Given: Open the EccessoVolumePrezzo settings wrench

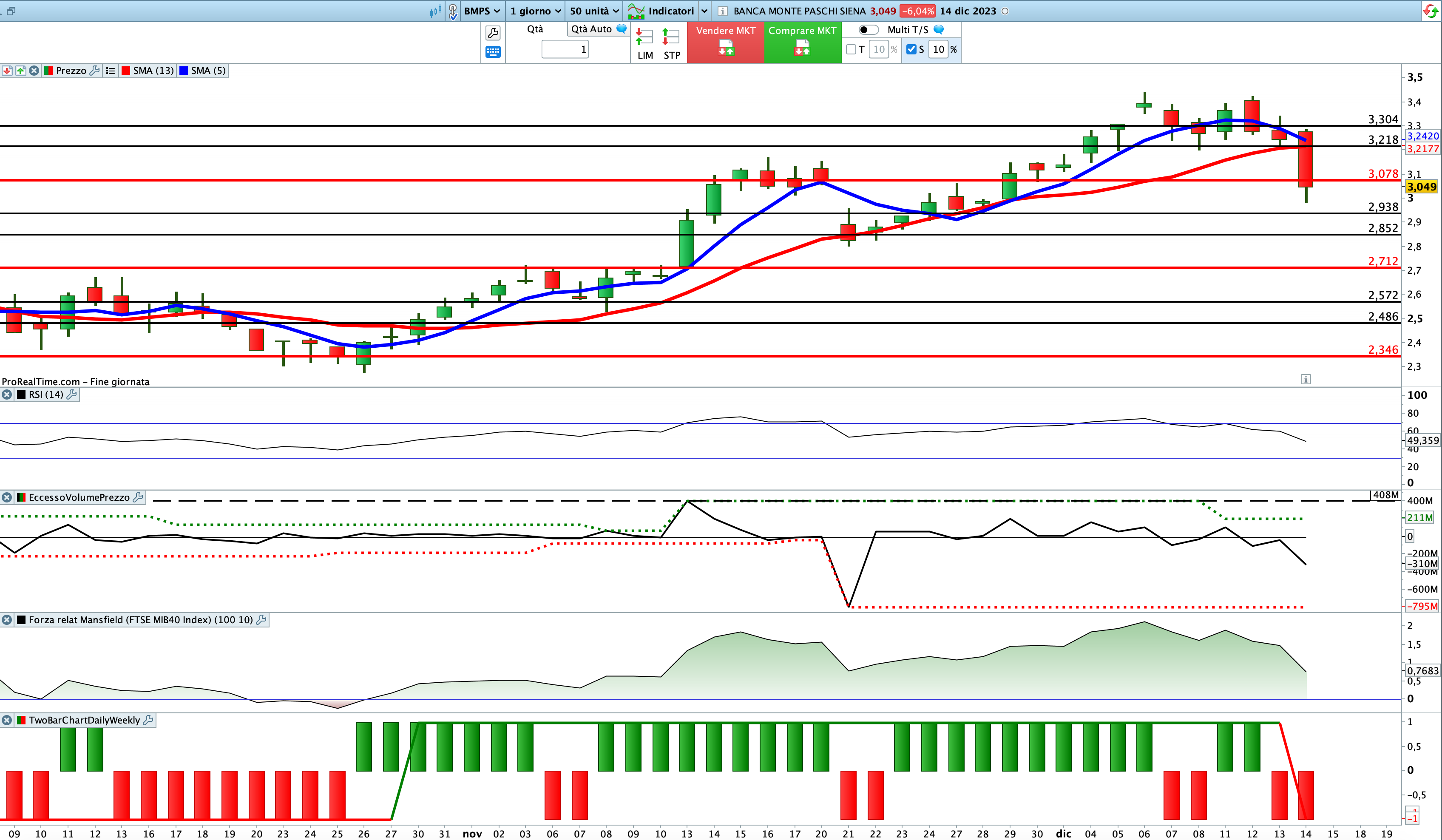Looking at the screenshot, I should 138,497.
